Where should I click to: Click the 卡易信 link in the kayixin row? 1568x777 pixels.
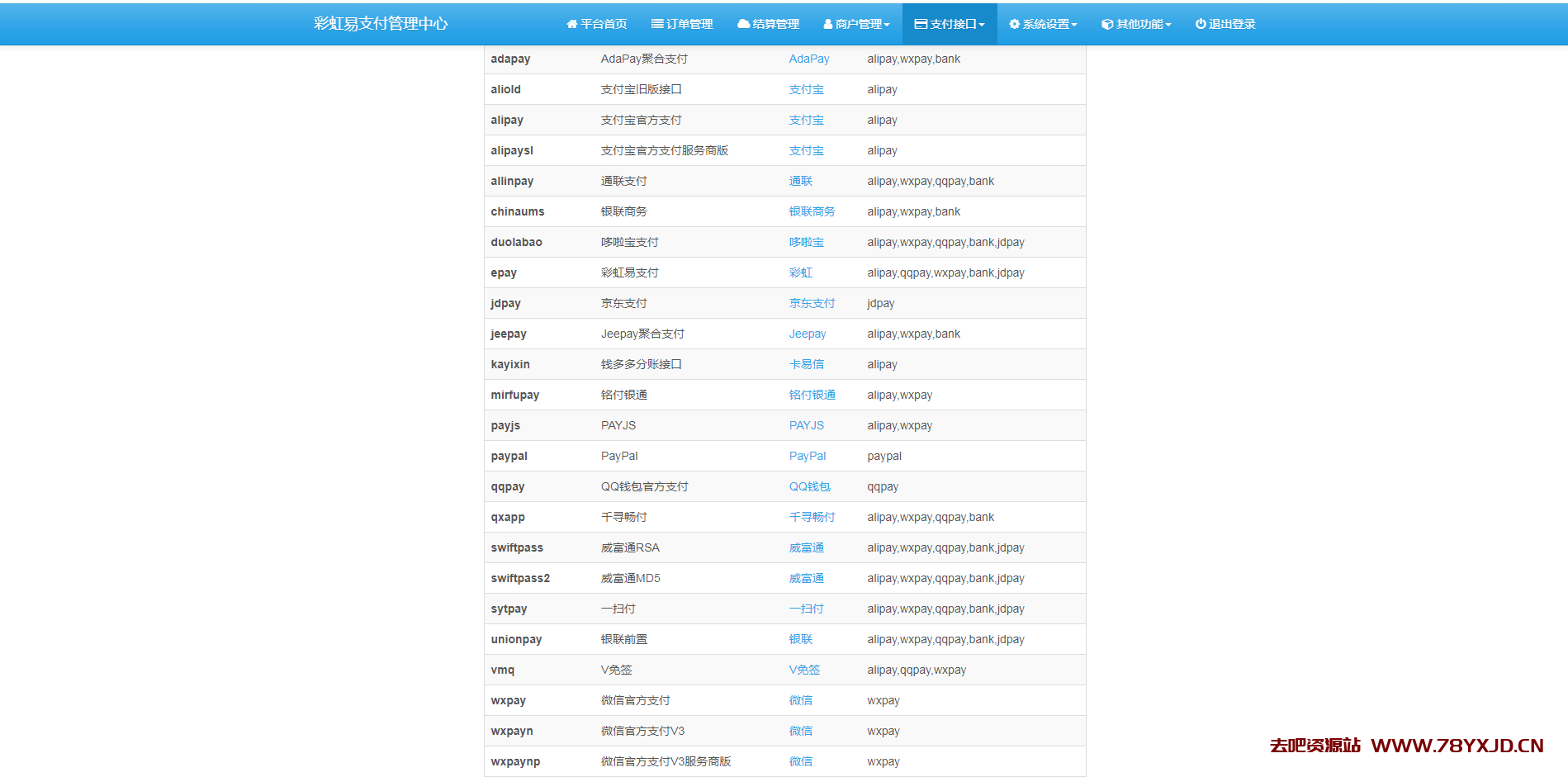[807, 364]
